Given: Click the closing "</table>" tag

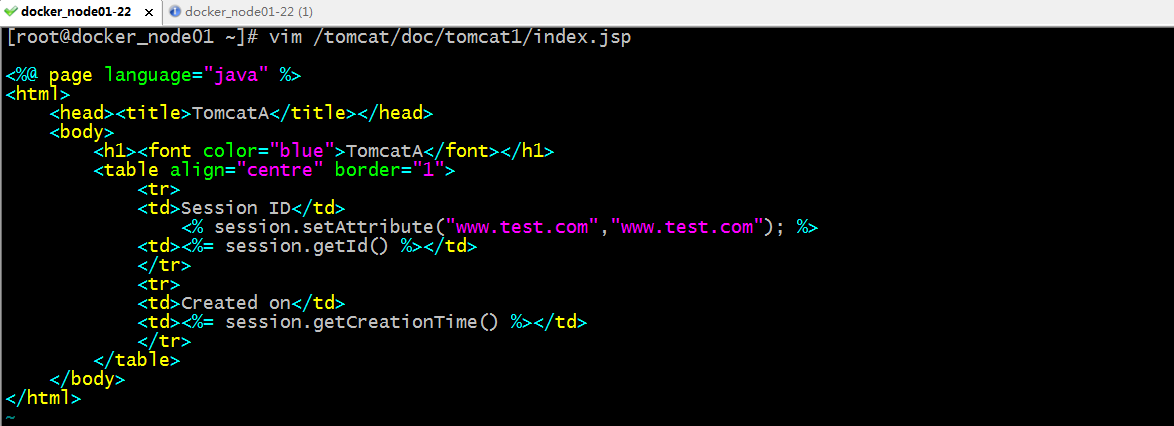Looking at the screenshot, I should point(137,361).
